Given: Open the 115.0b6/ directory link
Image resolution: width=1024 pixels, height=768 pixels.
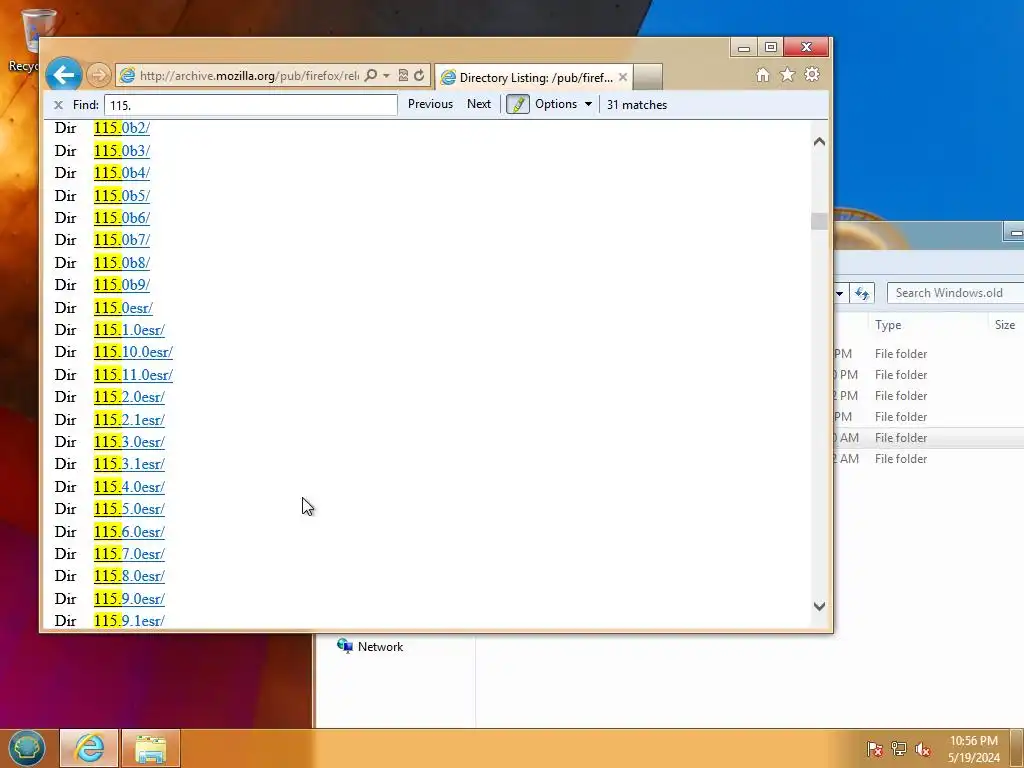Looking at the screenshot, I should click(x=121, y=217).
